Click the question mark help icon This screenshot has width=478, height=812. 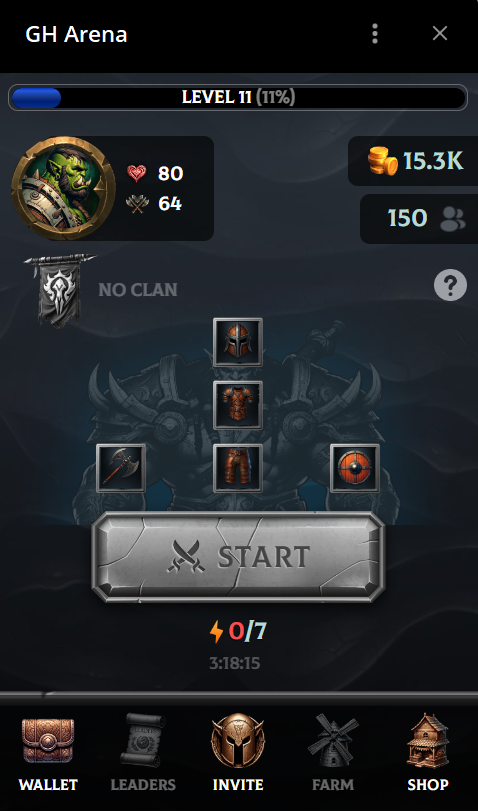(x=450, y=284)
